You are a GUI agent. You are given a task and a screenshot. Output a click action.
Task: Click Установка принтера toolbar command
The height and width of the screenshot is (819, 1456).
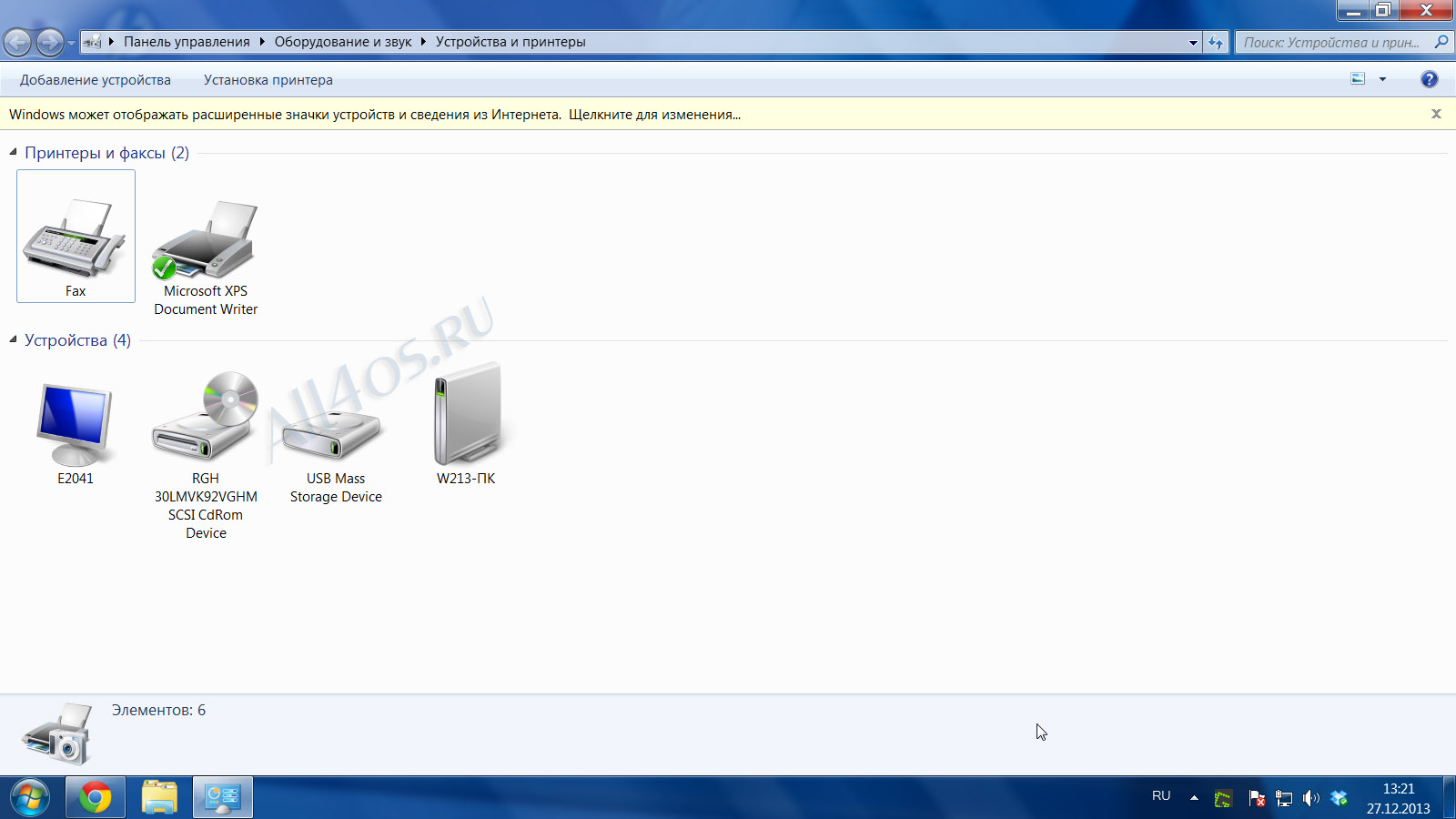(268, 80)
